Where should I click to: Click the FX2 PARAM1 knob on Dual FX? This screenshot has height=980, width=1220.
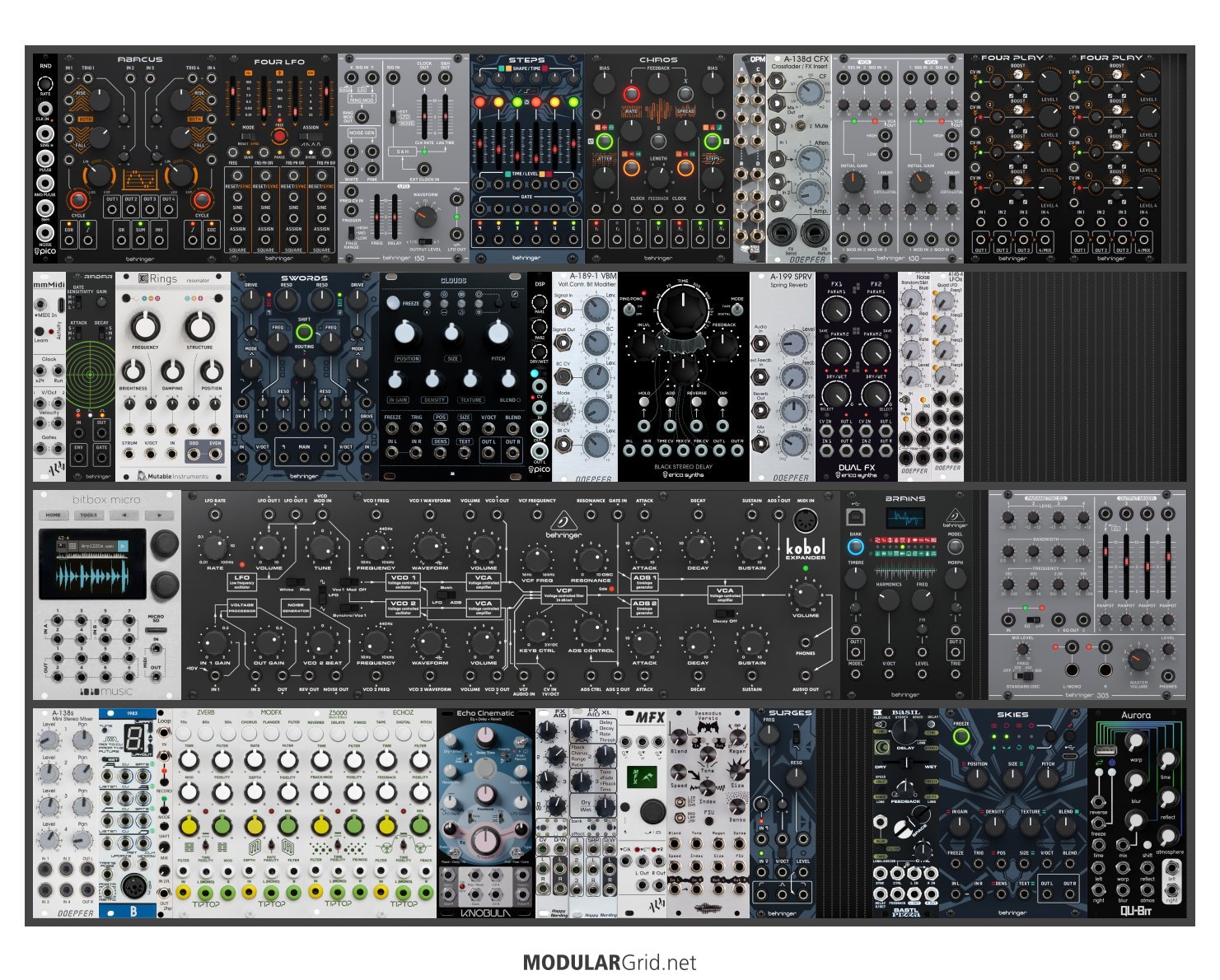(876, 310)
